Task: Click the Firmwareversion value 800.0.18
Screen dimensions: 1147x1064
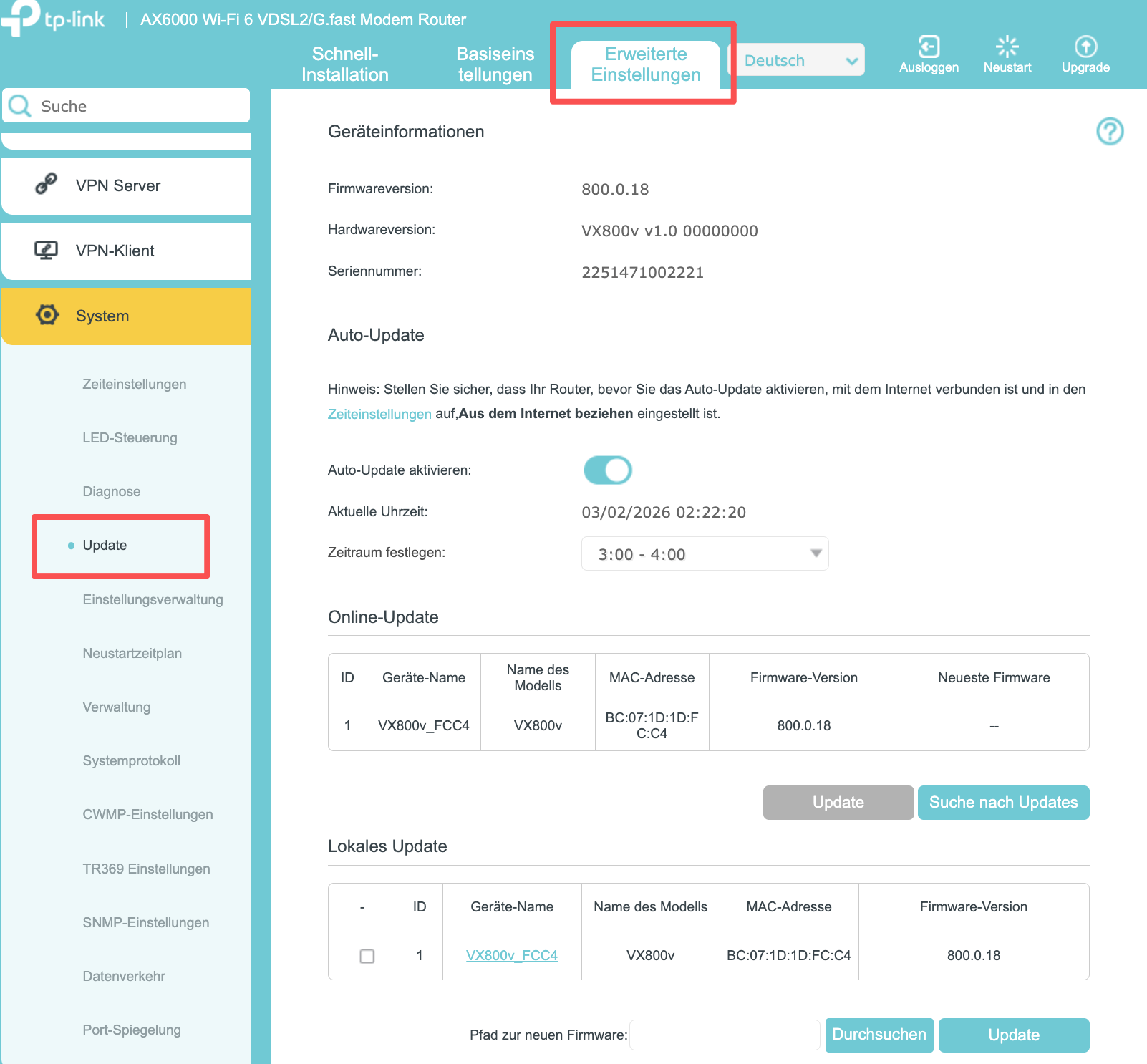Action: pyautogui.click(x=615, y=190)
